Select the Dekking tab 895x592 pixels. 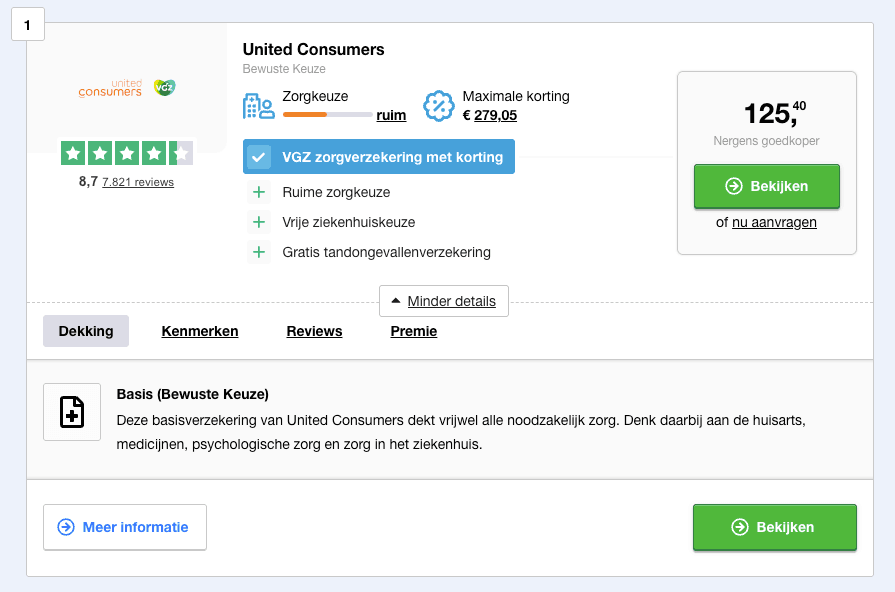click(x=86, y=331)
